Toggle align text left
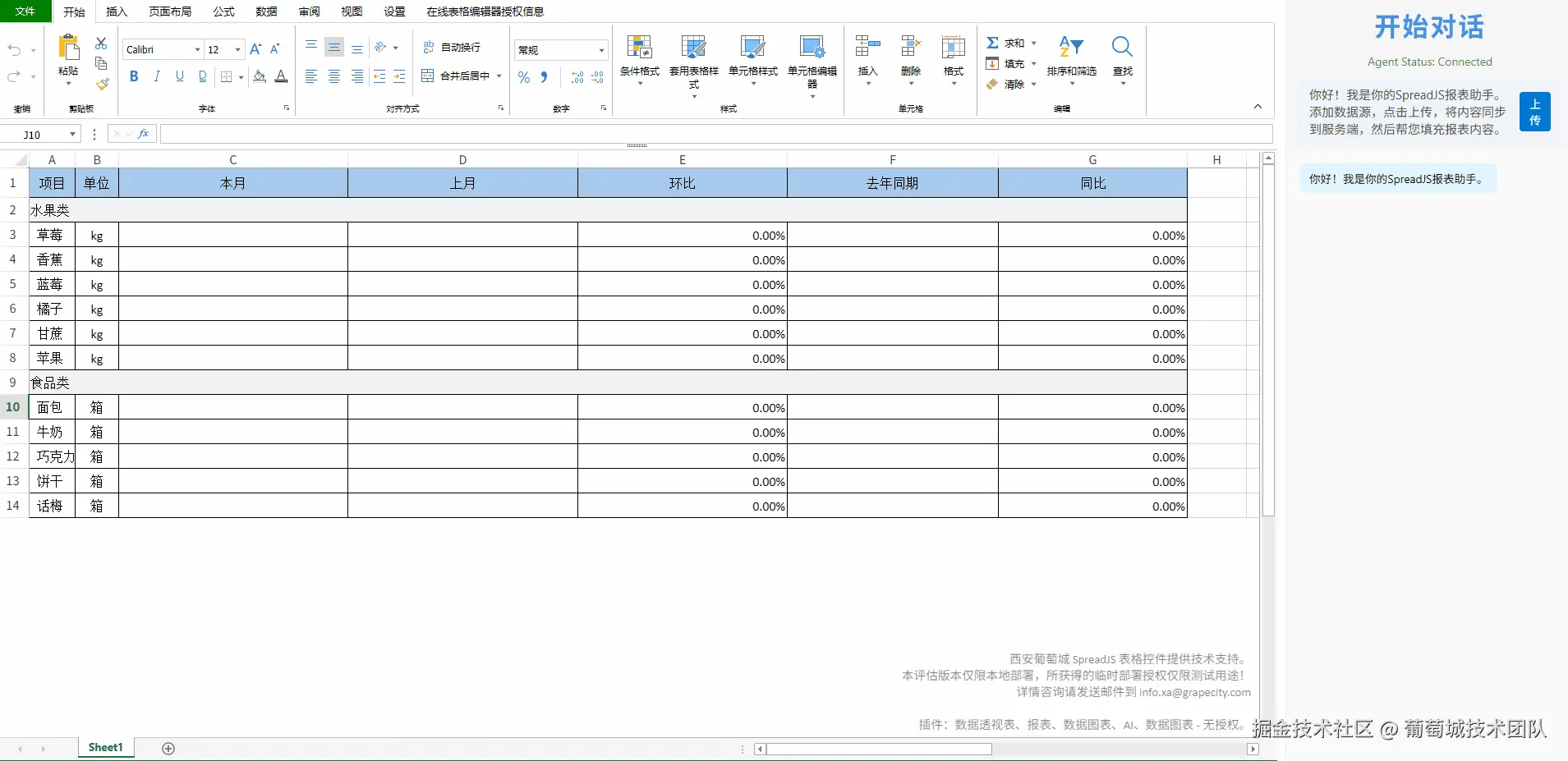1568x761 pixels. coord(311,76)
